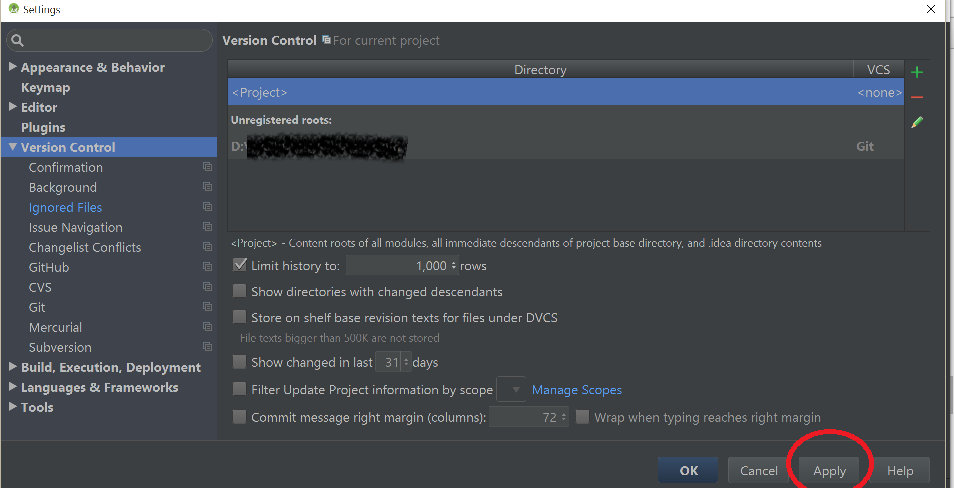Open Subversion settings page
954x488 pixels.
[60, 347]
